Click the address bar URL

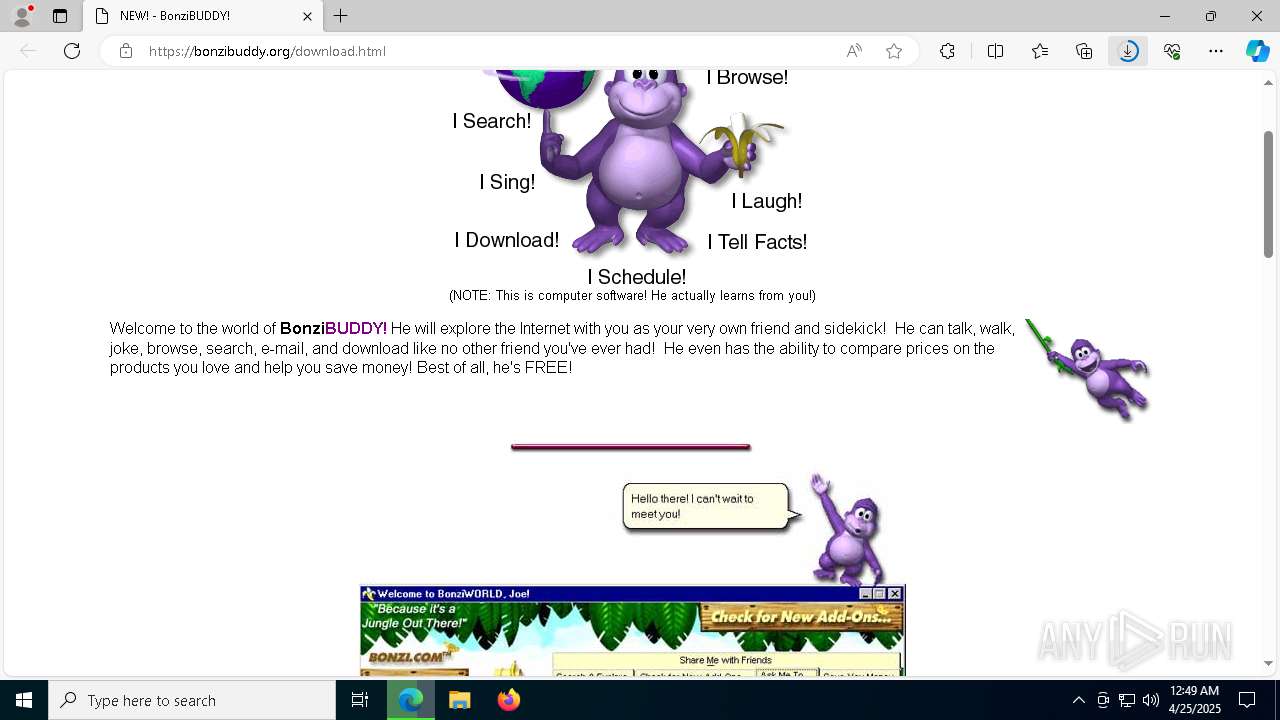pyautogui.click(x=267, y=51)
